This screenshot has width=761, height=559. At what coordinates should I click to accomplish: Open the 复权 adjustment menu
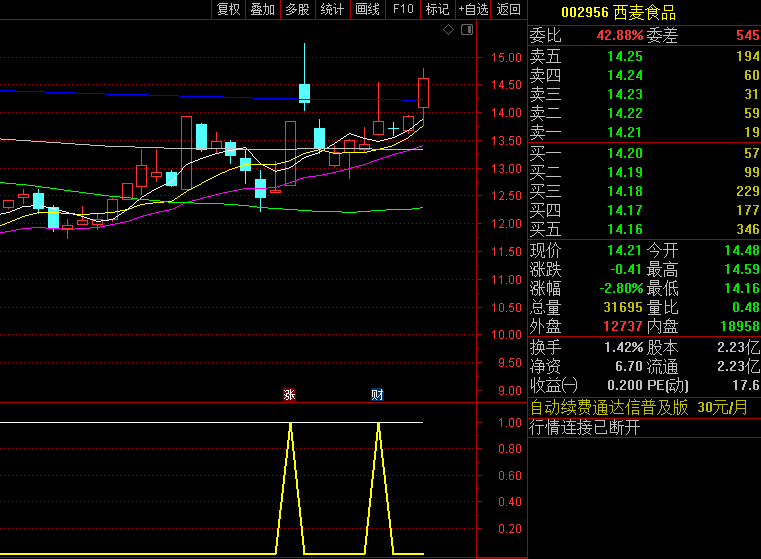tap(229, 9)
